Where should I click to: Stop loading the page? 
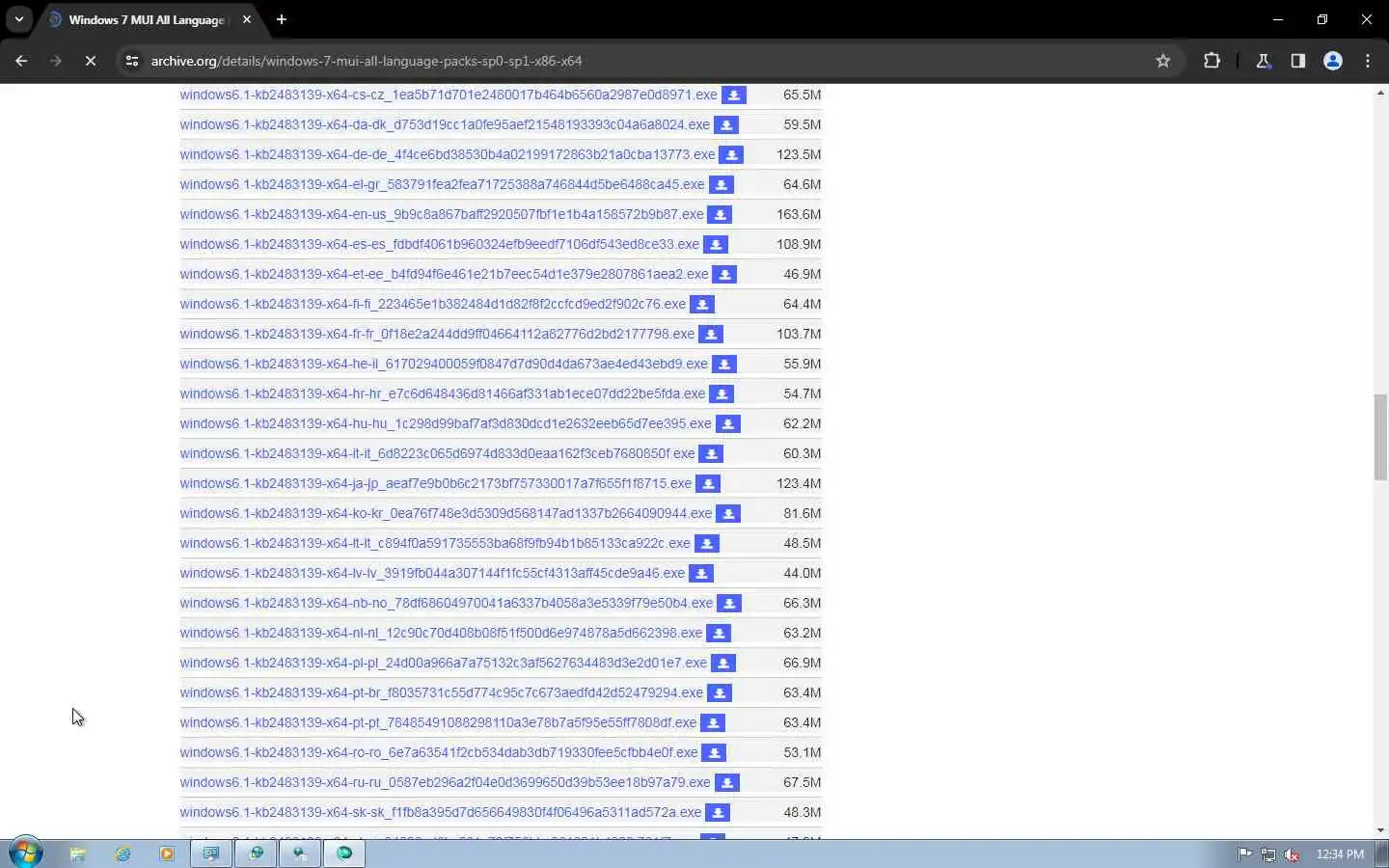(x=90, y=61)
